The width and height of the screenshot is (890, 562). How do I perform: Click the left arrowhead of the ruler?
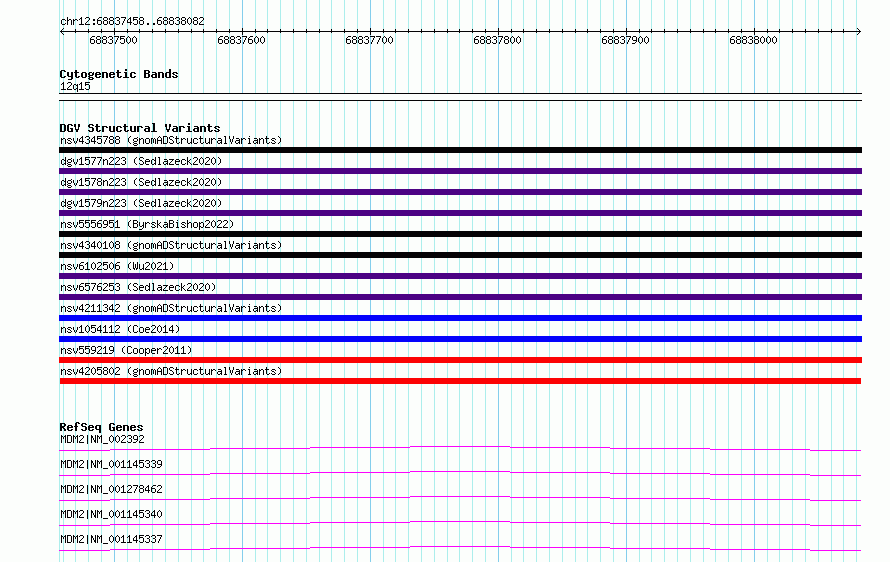click(x=62, y=32)
